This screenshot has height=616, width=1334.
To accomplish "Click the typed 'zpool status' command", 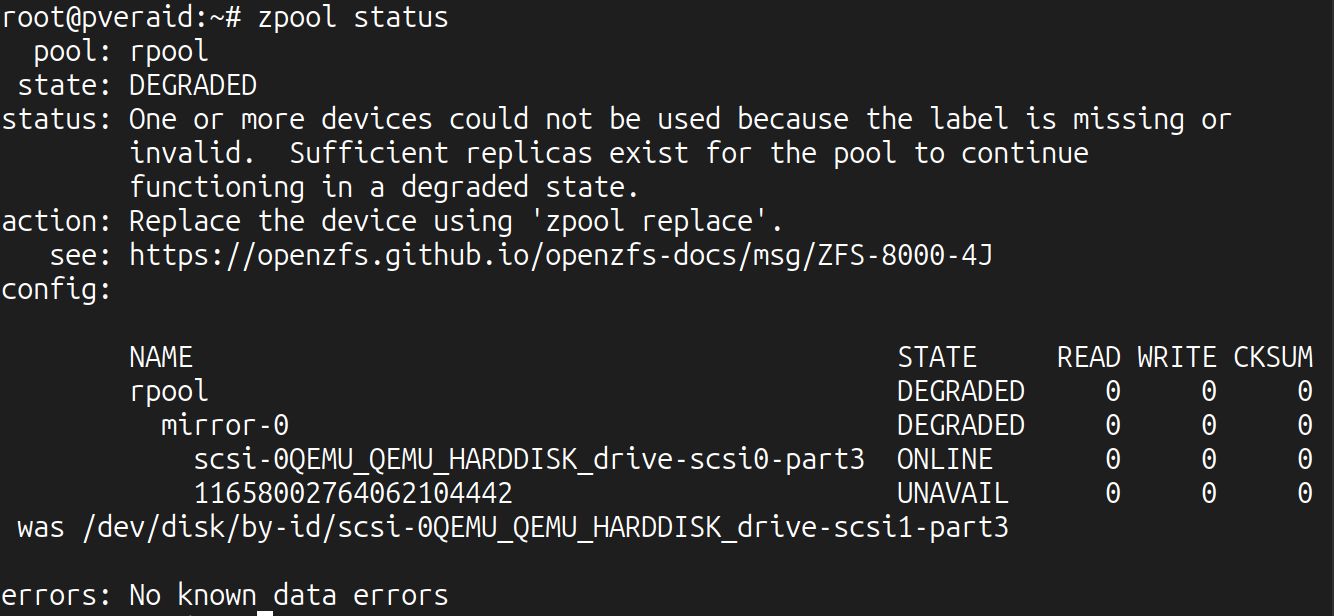I will pyautogui.click(x=353, y=18).
